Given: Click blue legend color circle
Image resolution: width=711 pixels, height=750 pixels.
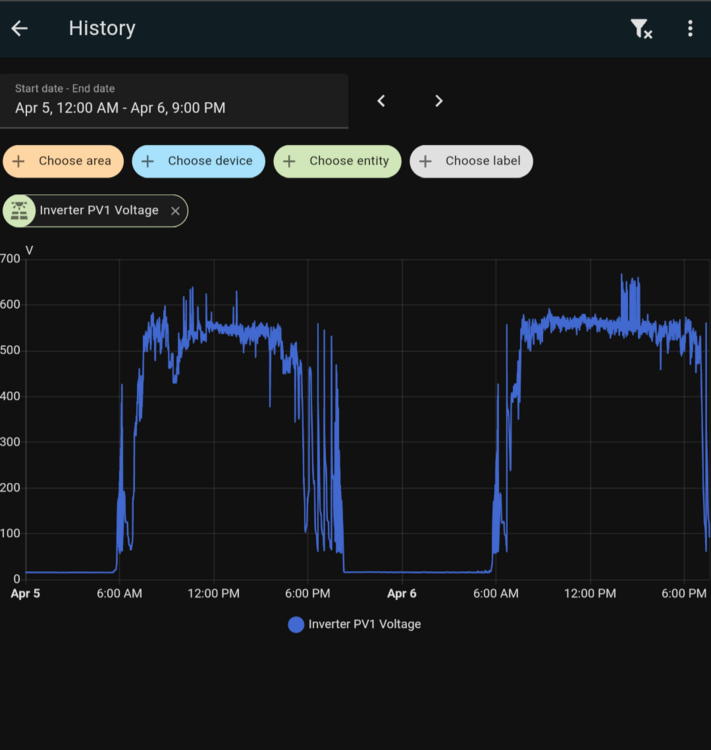Looking at the screenshot, I should (x=296, y=624).
